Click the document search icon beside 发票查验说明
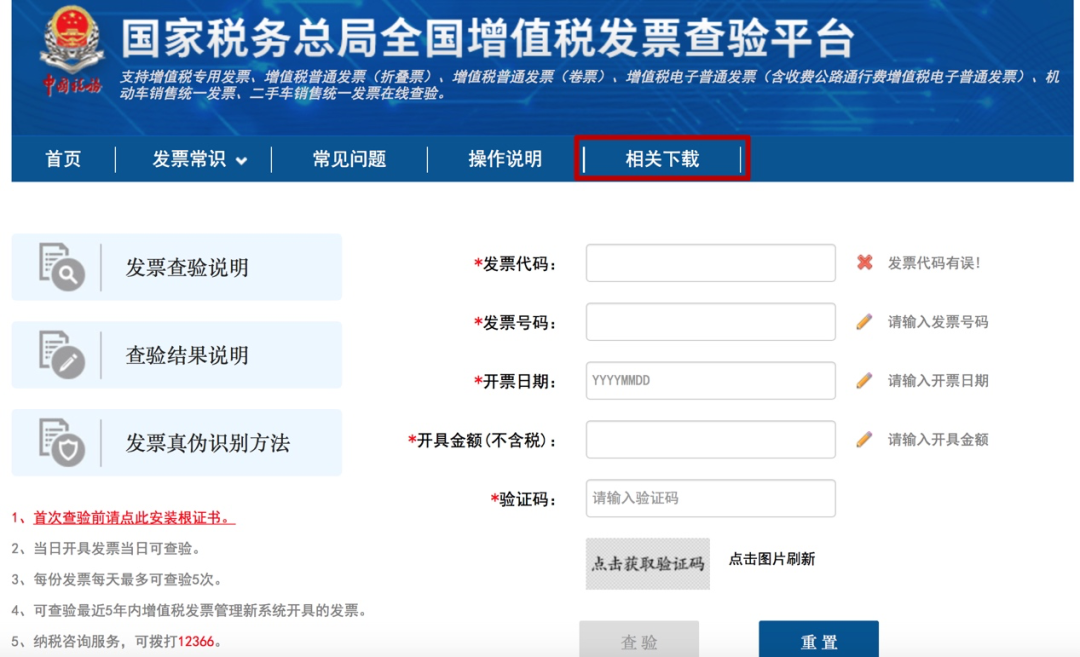Screen dimensions: 1080x657 61,267
